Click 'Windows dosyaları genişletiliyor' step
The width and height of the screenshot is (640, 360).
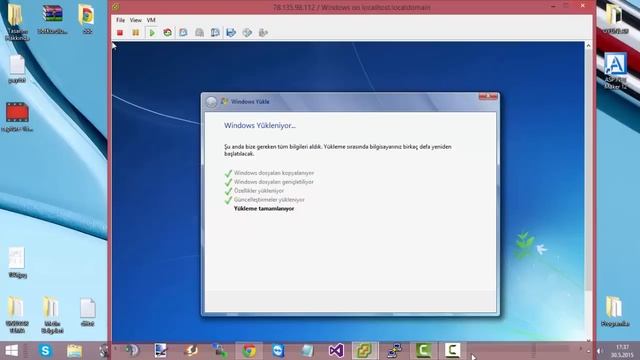[x=273, y=182]
